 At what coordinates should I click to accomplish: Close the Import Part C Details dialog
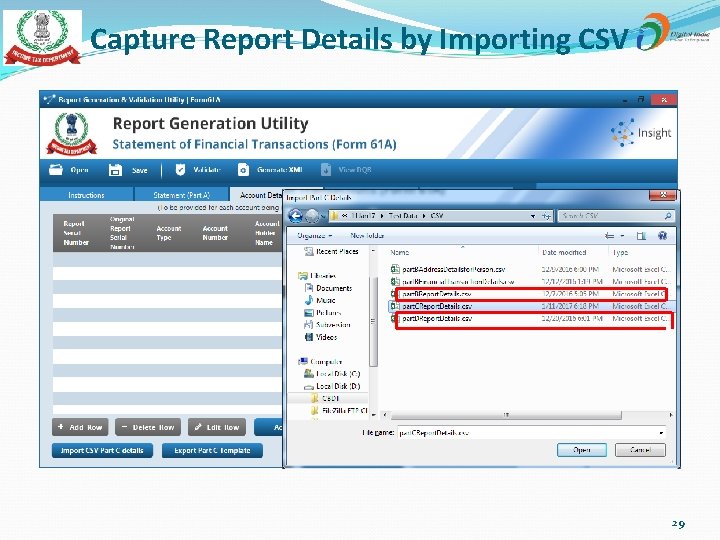663,195
